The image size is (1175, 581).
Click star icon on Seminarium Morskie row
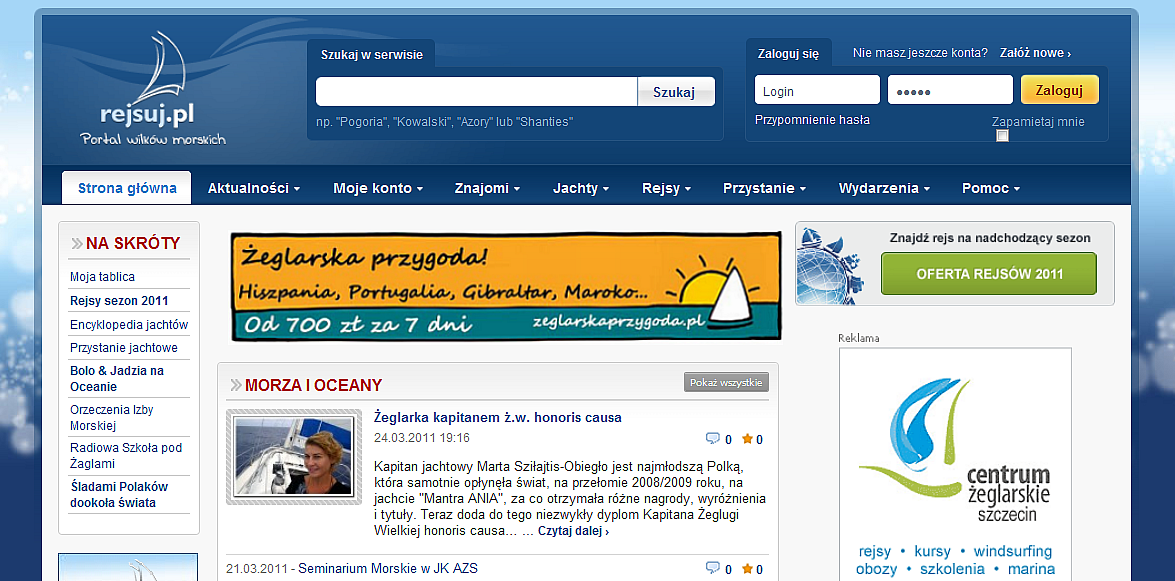point(746,569)
